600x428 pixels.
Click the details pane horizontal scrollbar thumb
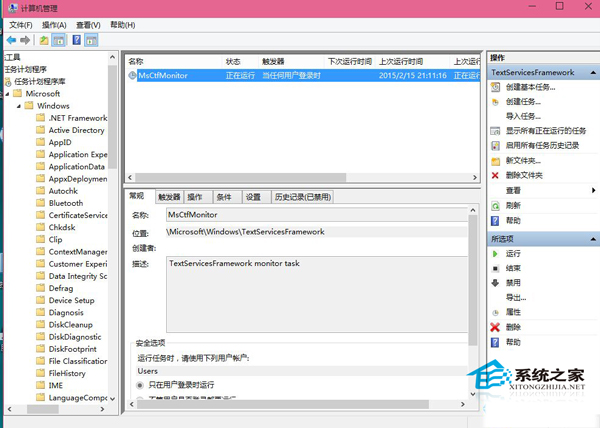click(283, 404)
